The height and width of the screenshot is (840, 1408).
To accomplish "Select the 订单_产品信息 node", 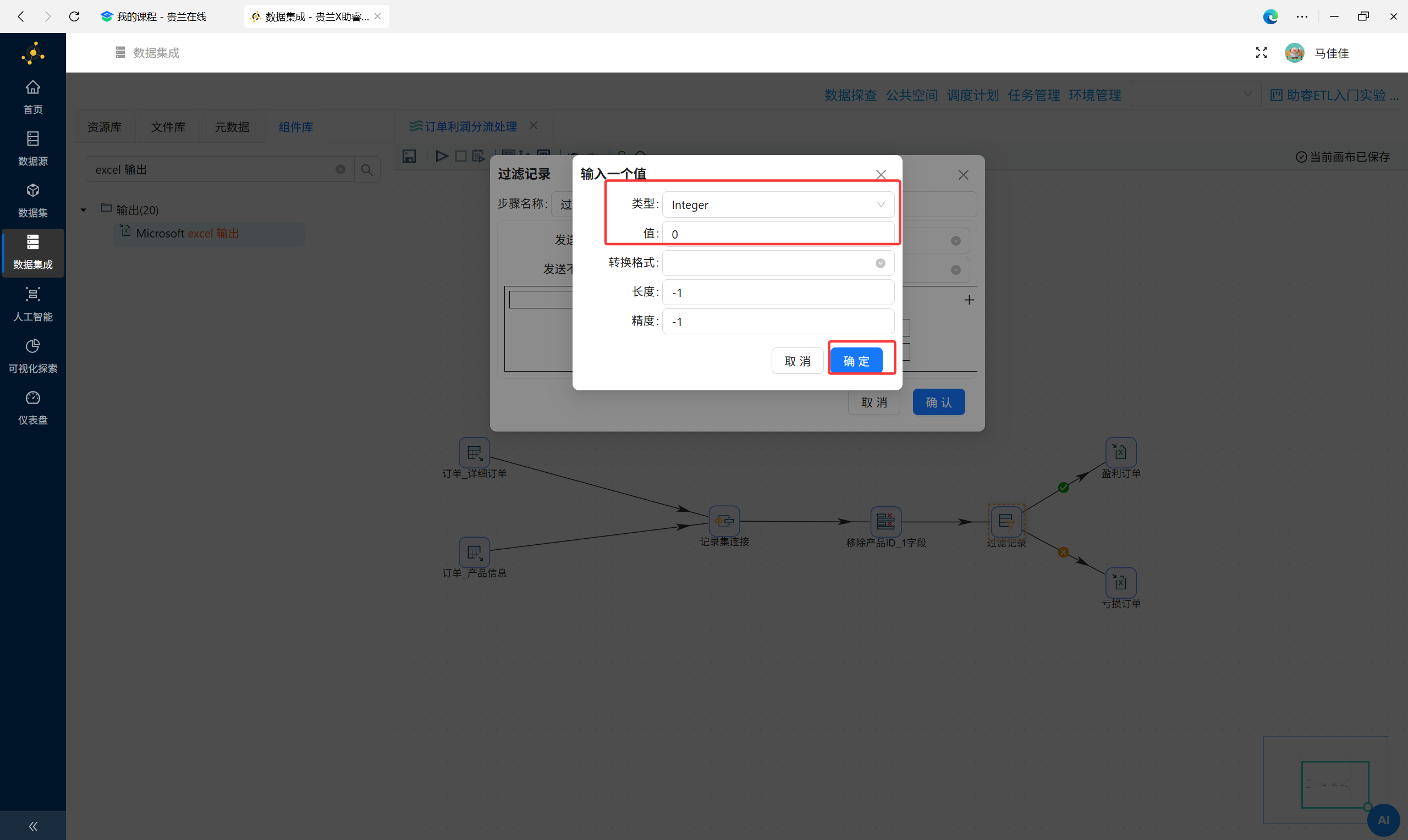I will pos(475,552).
